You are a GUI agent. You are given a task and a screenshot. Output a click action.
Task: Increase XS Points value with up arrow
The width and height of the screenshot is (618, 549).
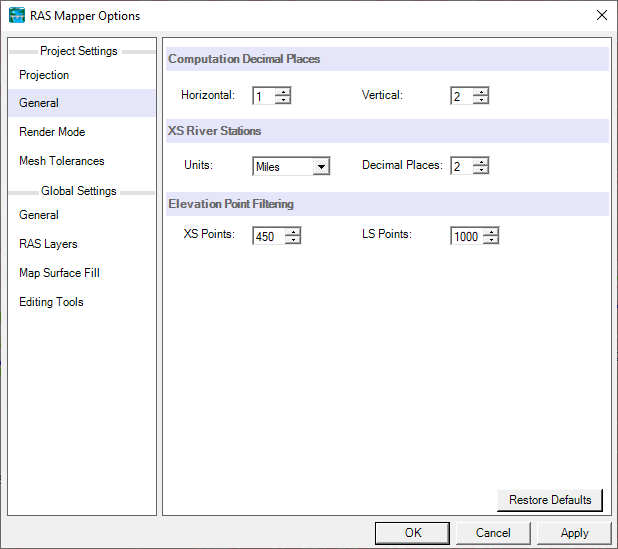pos(293,232)
